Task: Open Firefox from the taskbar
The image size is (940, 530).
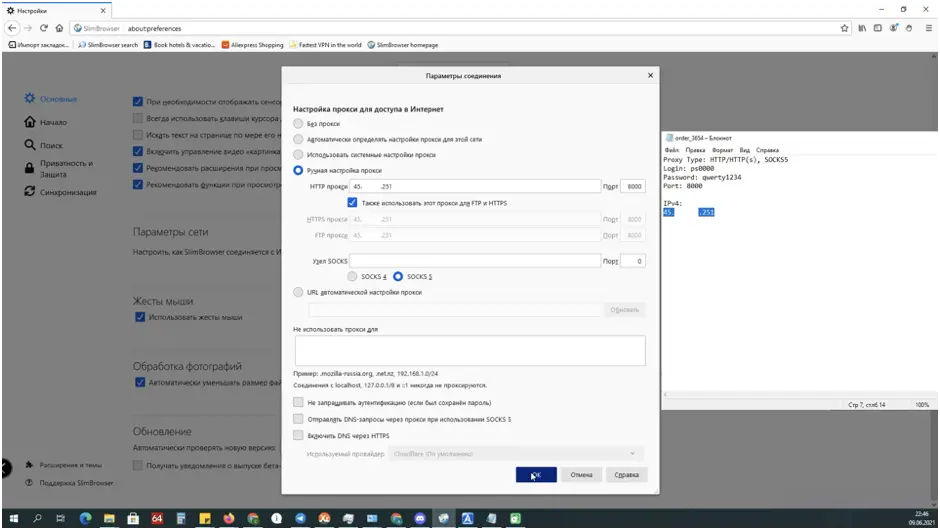Action: [x=228, y=519]
